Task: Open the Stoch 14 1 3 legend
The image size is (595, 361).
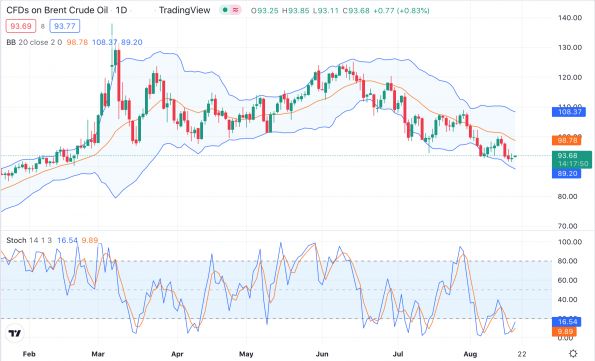Action: (52, 240)
